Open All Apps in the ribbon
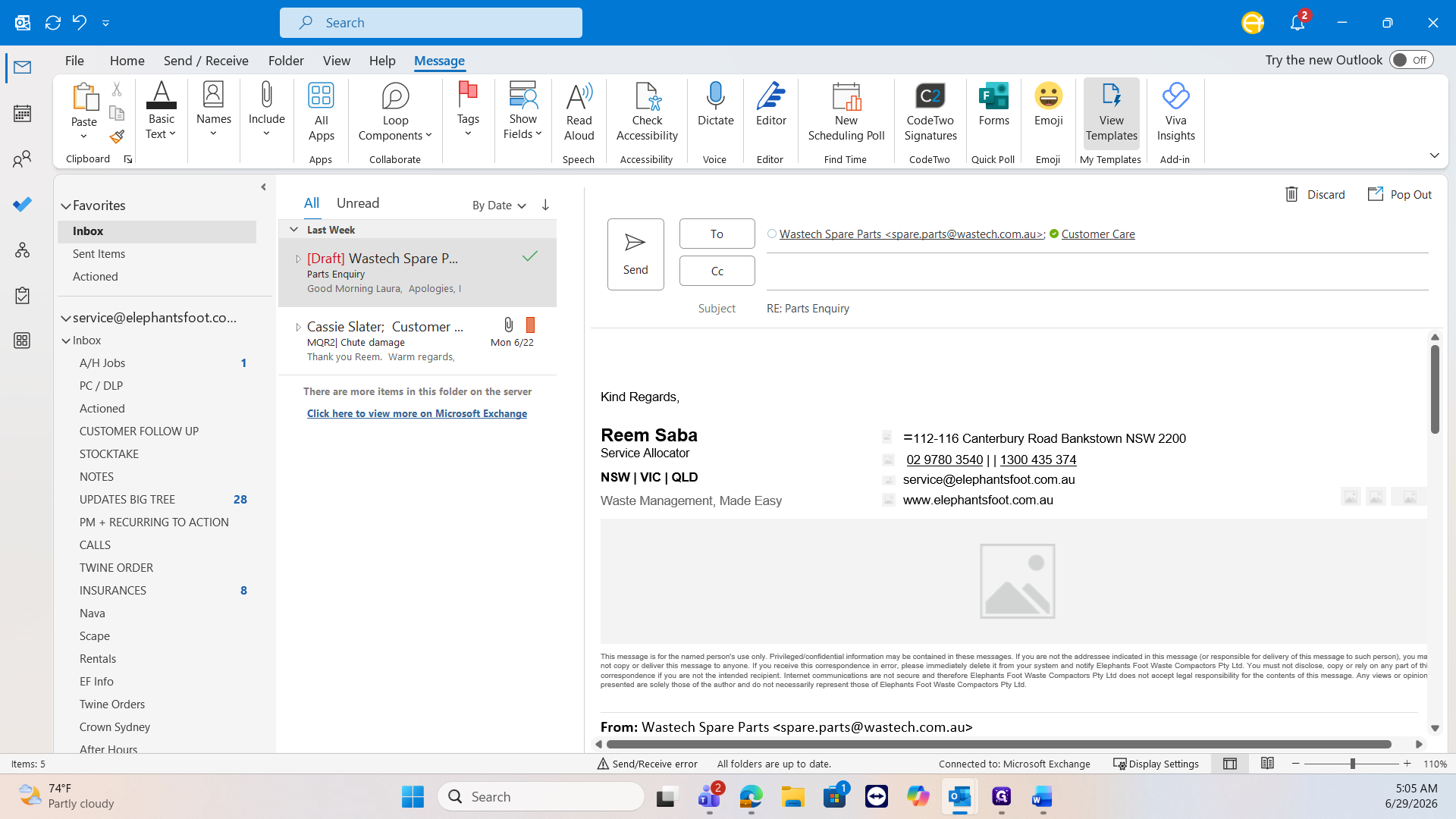The height and width of the screenshot is (819, 1456). point(321,112)
